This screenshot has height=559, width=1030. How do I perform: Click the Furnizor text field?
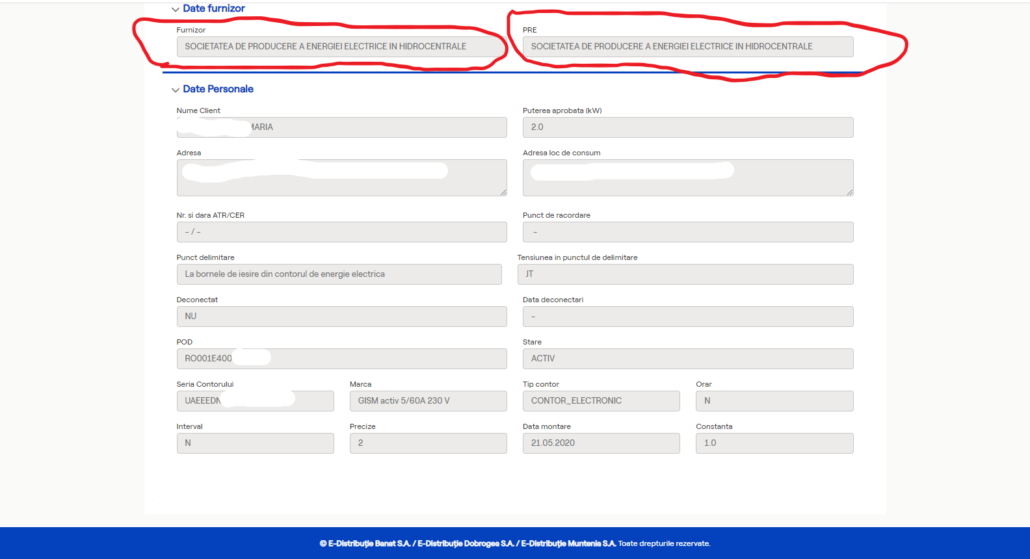click(340, 46)
